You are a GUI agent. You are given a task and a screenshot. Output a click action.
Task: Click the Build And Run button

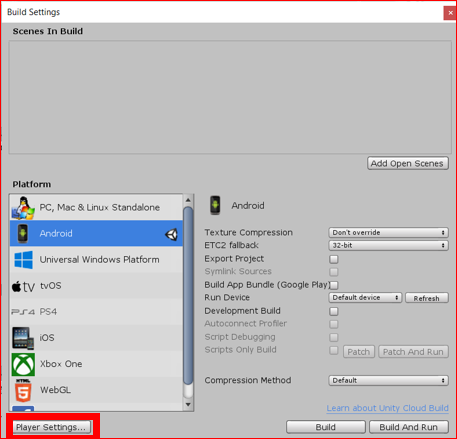[409, 427]
